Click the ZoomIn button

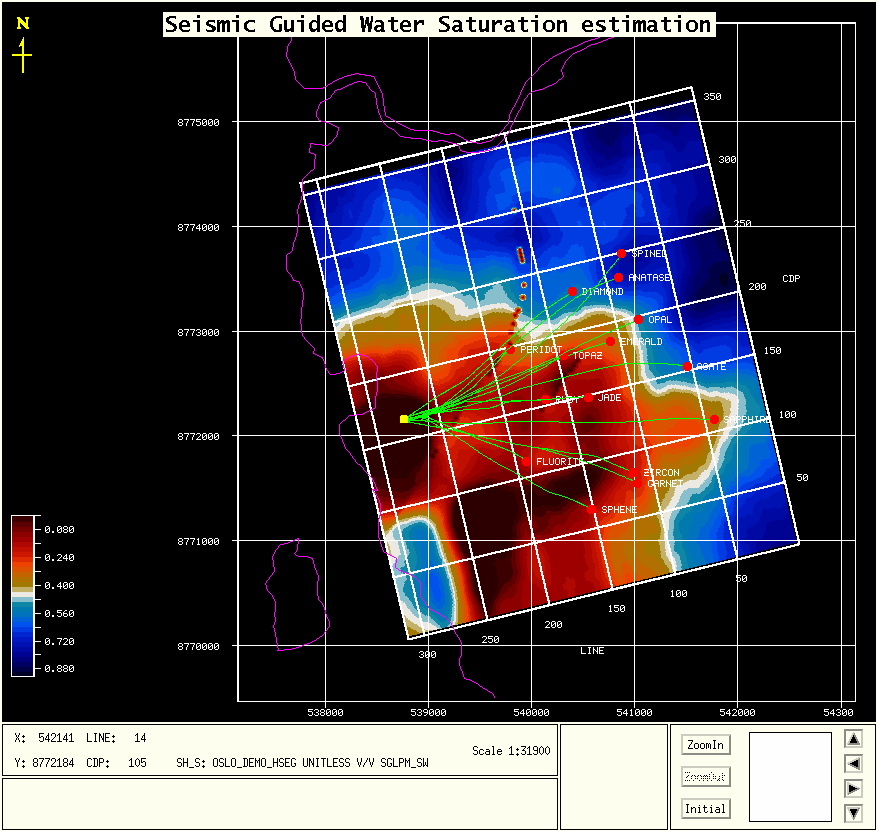(705, 745)
